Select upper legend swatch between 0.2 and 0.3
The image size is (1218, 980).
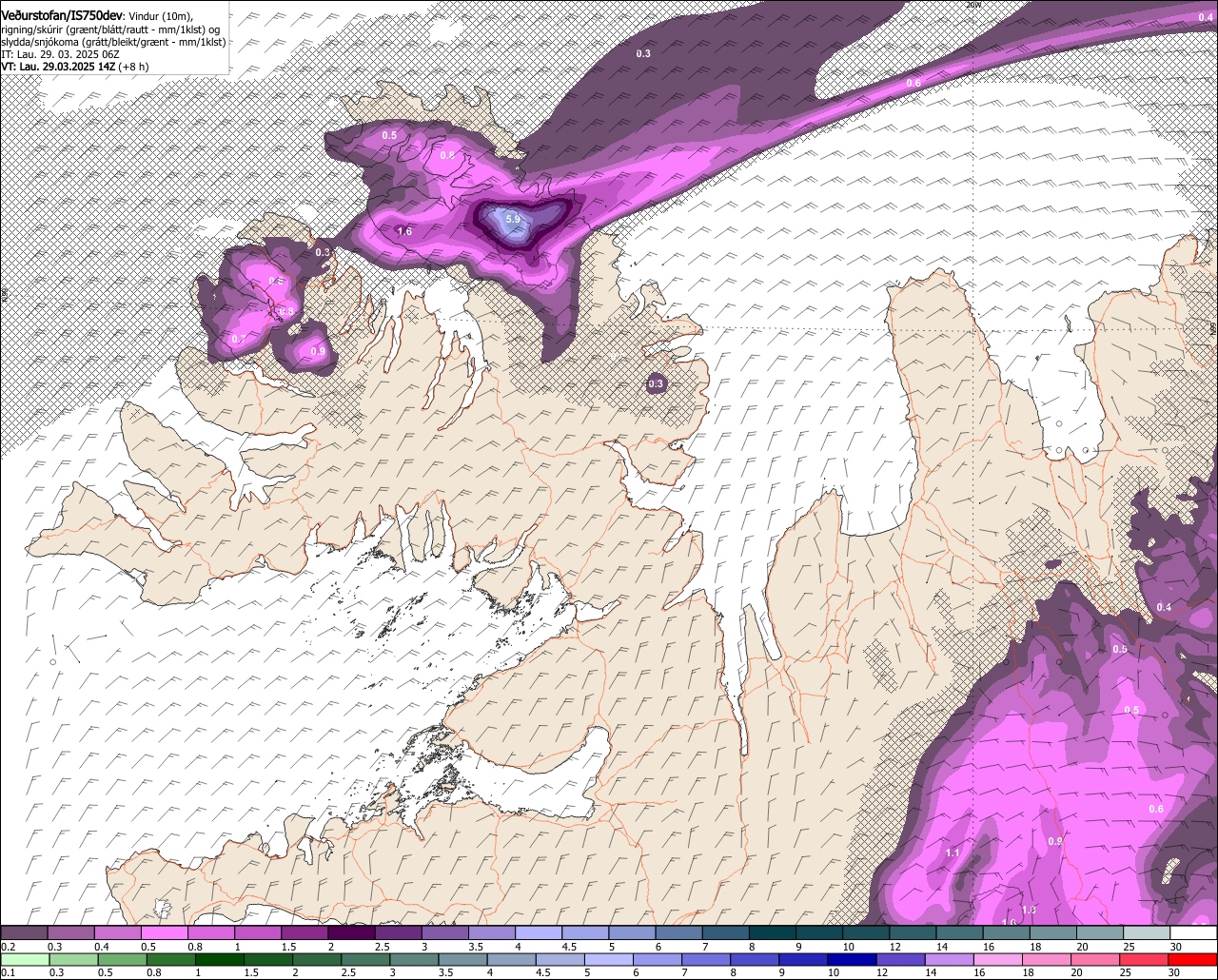click(24, 933)
